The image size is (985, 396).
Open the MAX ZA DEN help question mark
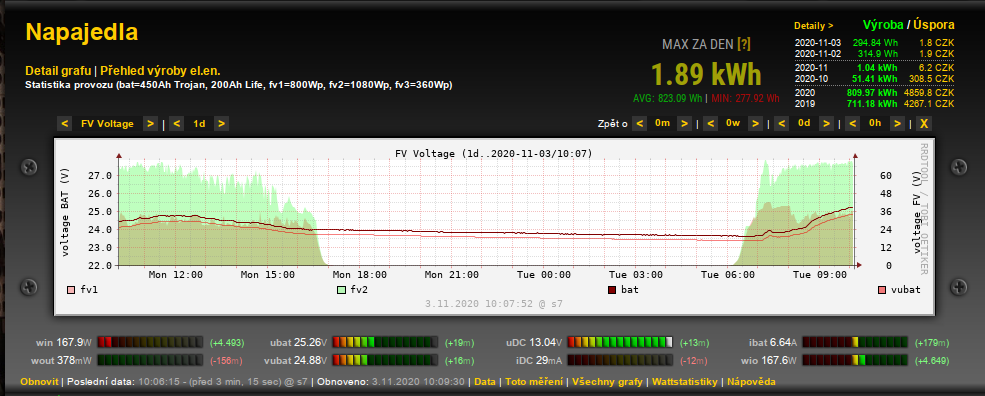tap(744, 44)
